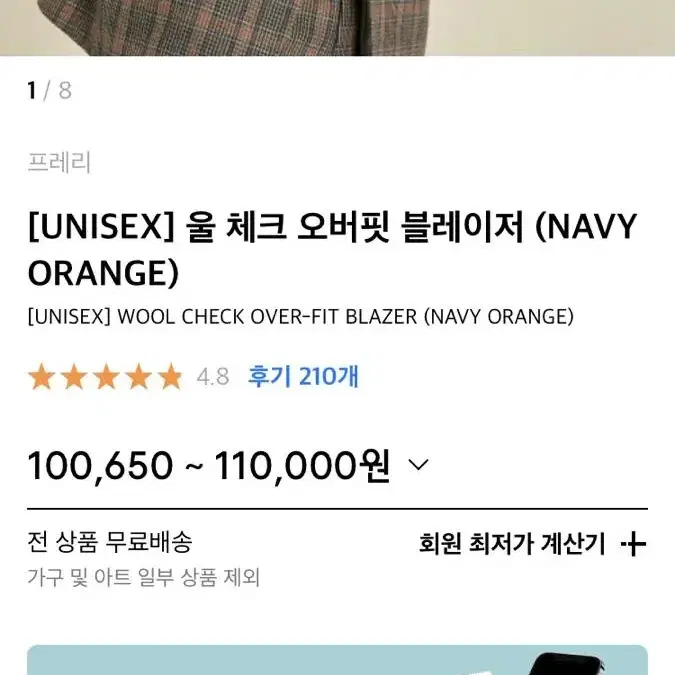Click the second rating star
Screen dimensions: 675x675
[x=74, y=377]
